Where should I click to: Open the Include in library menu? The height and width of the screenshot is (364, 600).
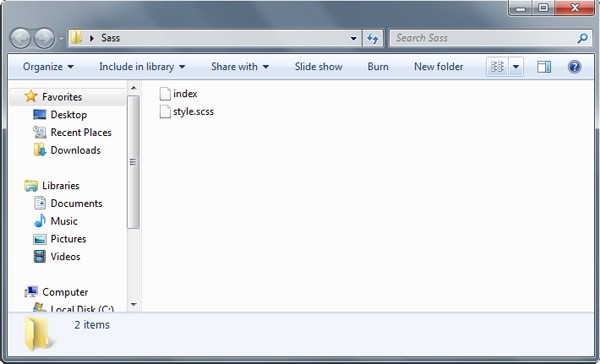(x=142, y=67)
